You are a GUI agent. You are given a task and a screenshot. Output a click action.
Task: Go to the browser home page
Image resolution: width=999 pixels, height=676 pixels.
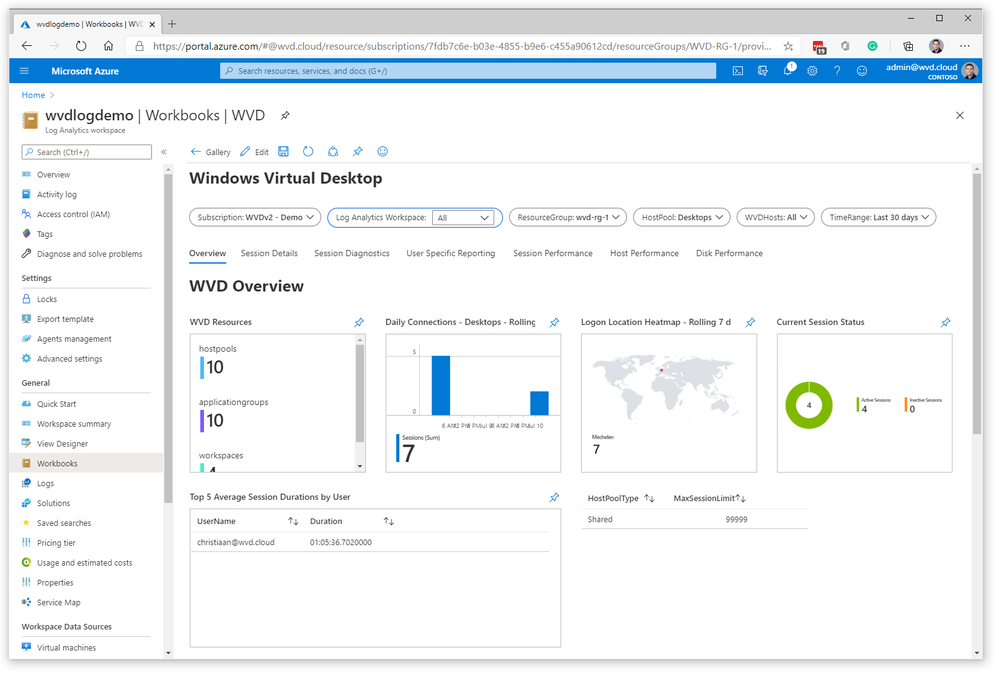tap(108, 46)
